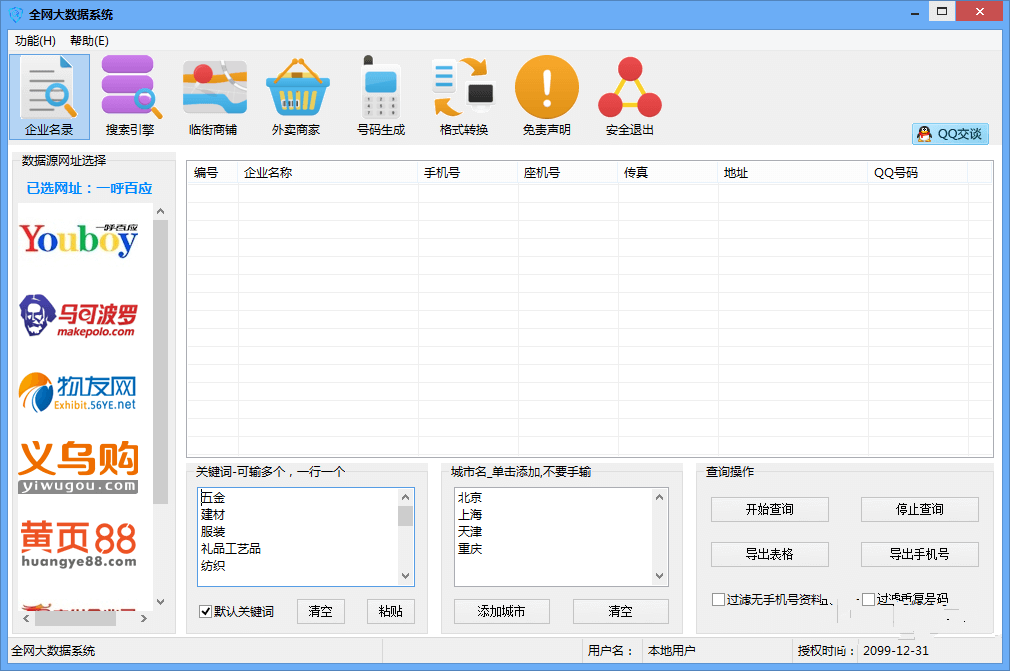Launch the 格式转换 format conversion tool
The image size is (1010, 671).
point(464,97)
